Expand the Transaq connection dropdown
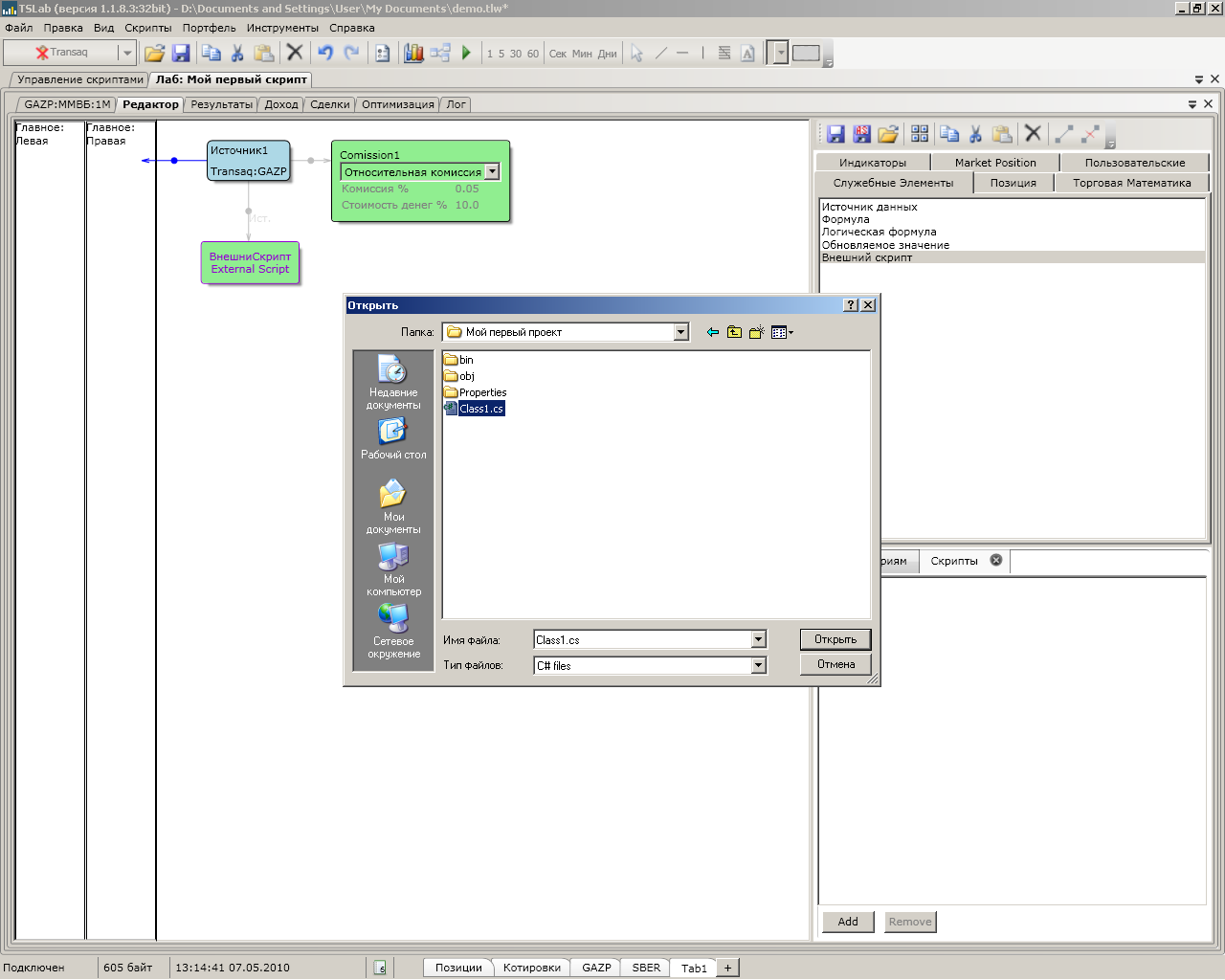 coord(126,53)
